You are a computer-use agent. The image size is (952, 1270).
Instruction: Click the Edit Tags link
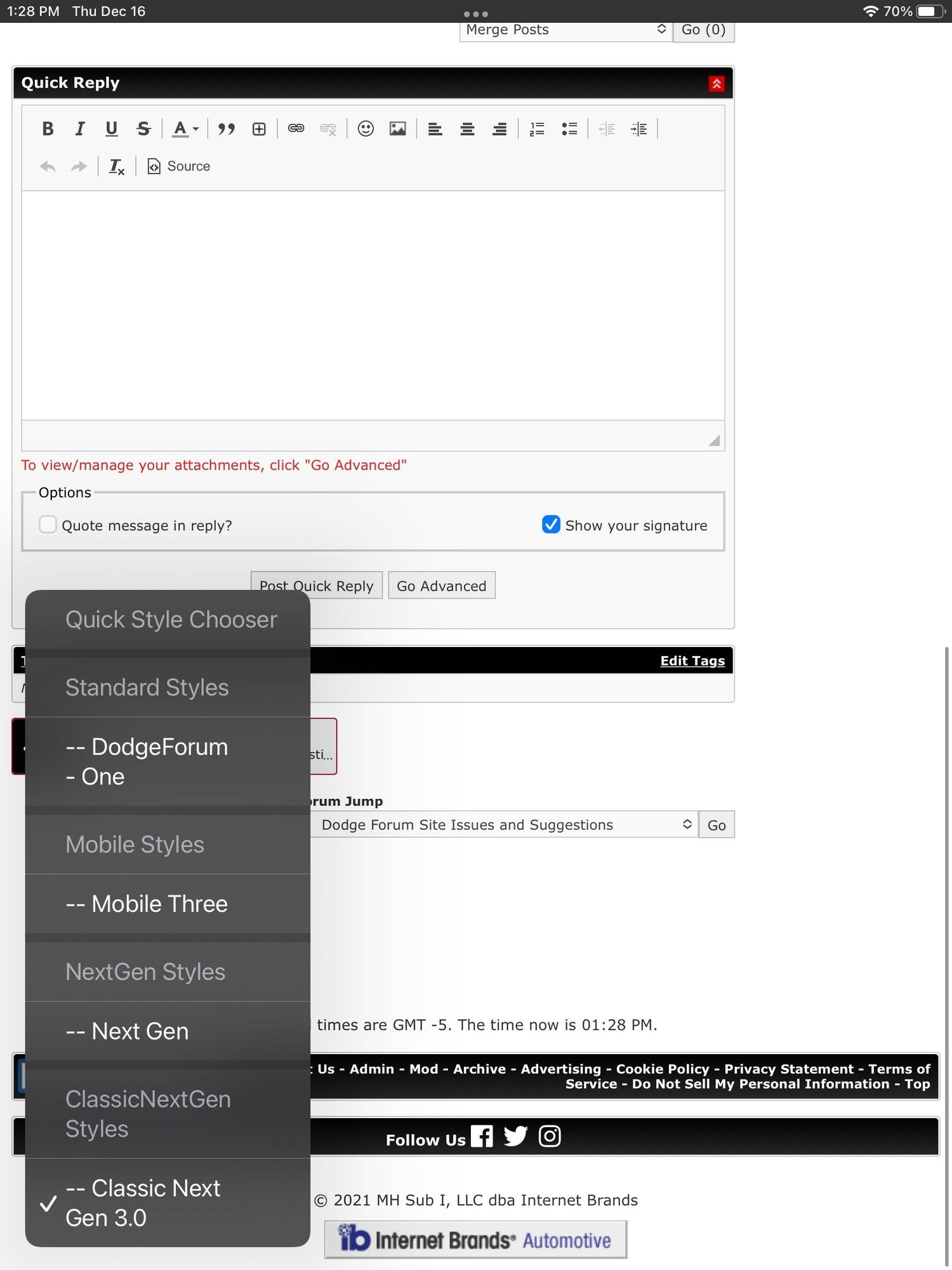point(692,660)
